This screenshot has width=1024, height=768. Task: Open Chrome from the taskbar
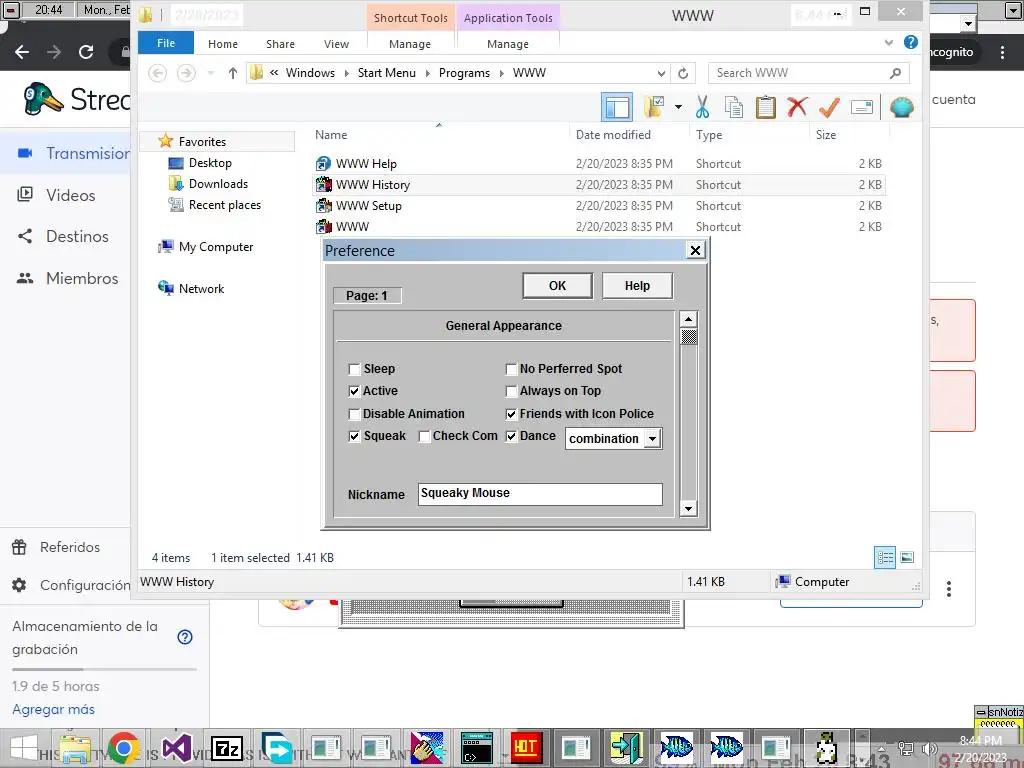(x=124, y=748)
